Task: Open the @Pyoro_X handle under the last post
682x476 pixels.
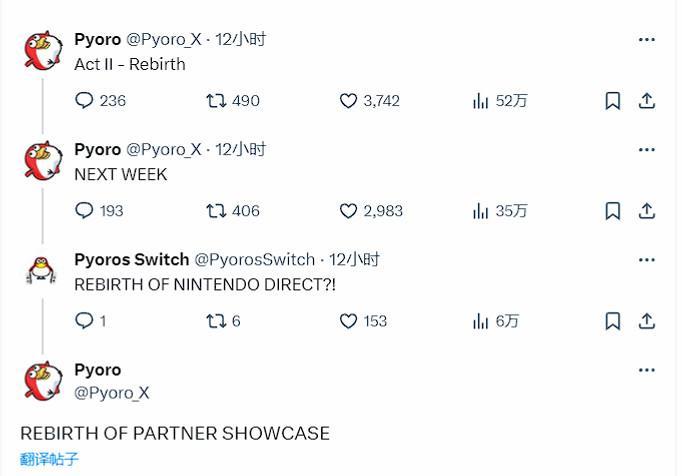Action: click(x=111, y=393)
